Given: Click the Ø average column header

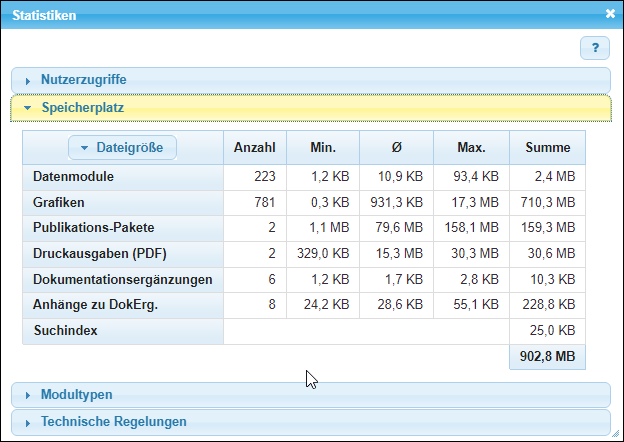Looking at the screenshot, I should pos(396,147).
